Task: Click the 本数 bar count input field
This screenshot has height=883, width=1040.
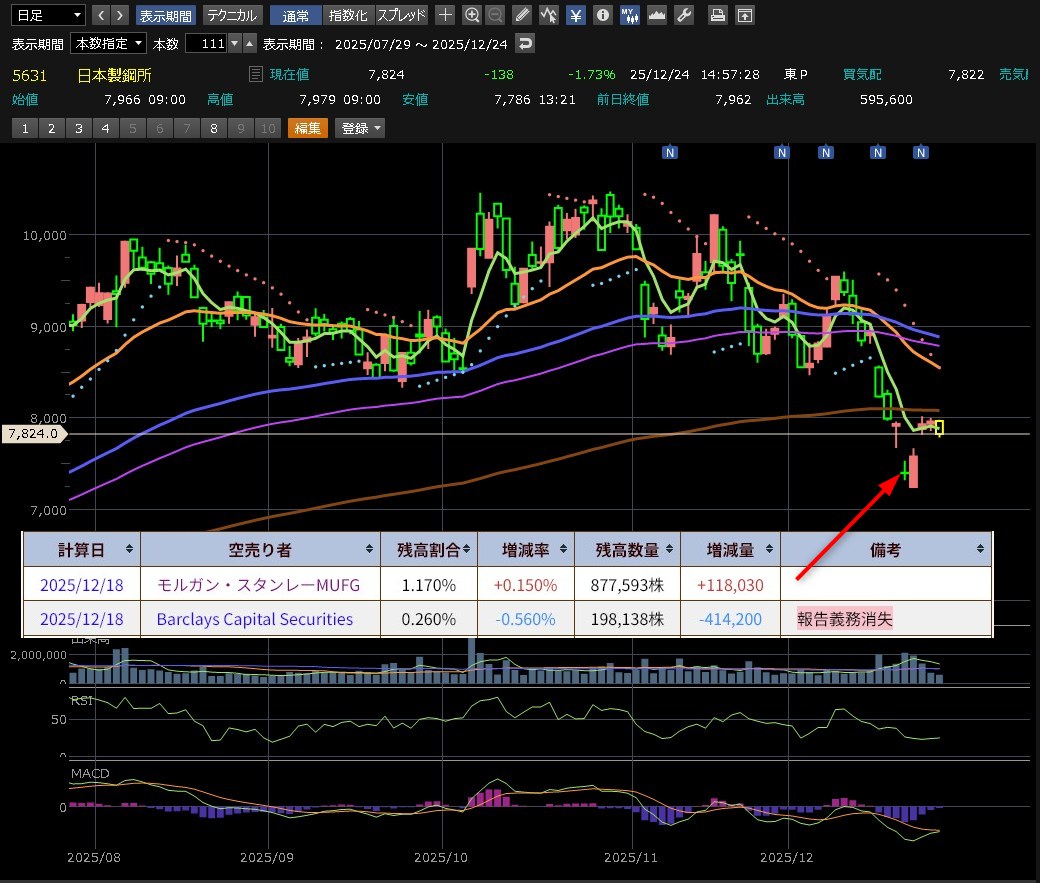Action: coord(206,44)
